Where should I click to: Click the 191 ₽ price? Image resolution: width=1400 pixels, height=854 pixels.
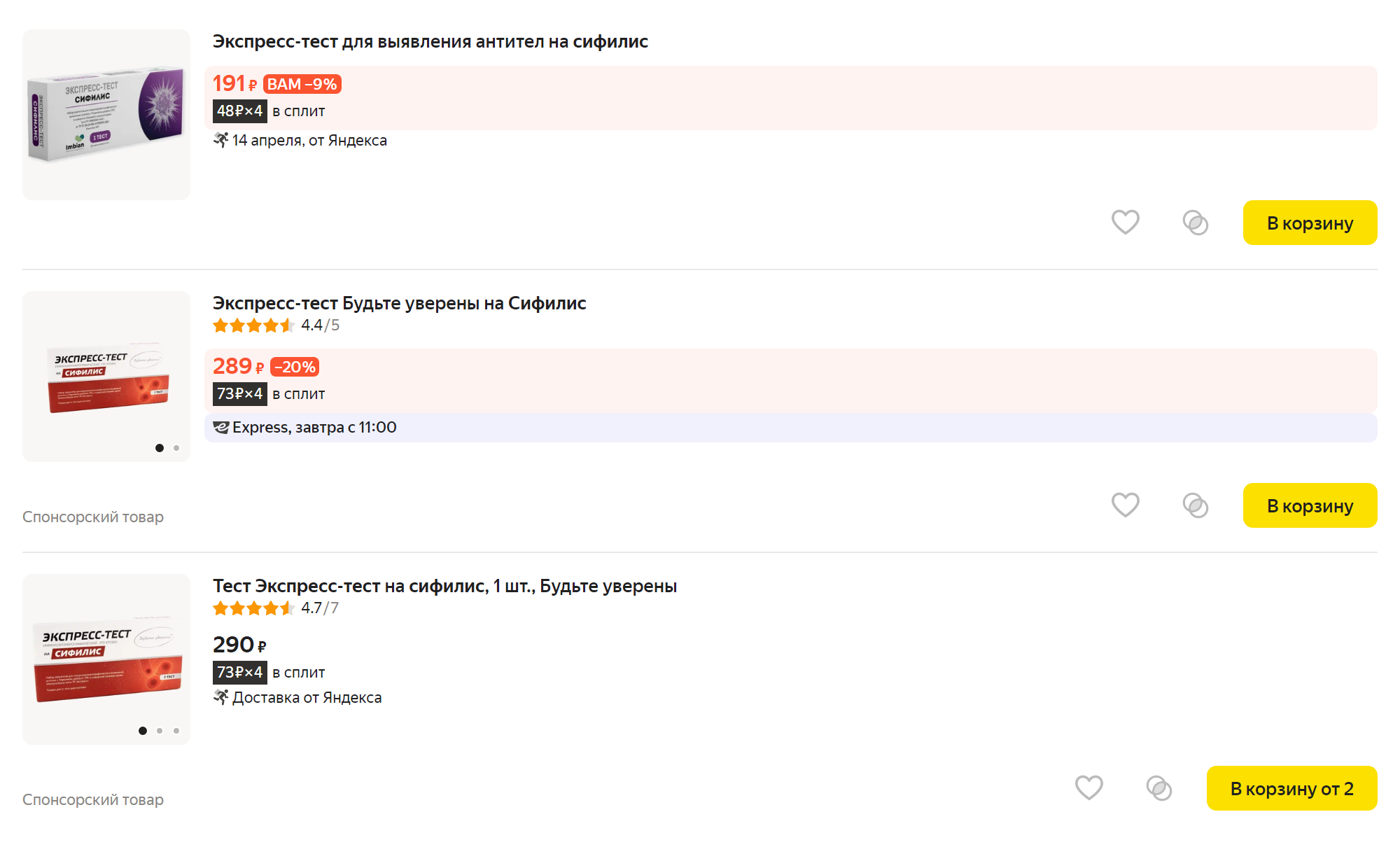(235, 84)
